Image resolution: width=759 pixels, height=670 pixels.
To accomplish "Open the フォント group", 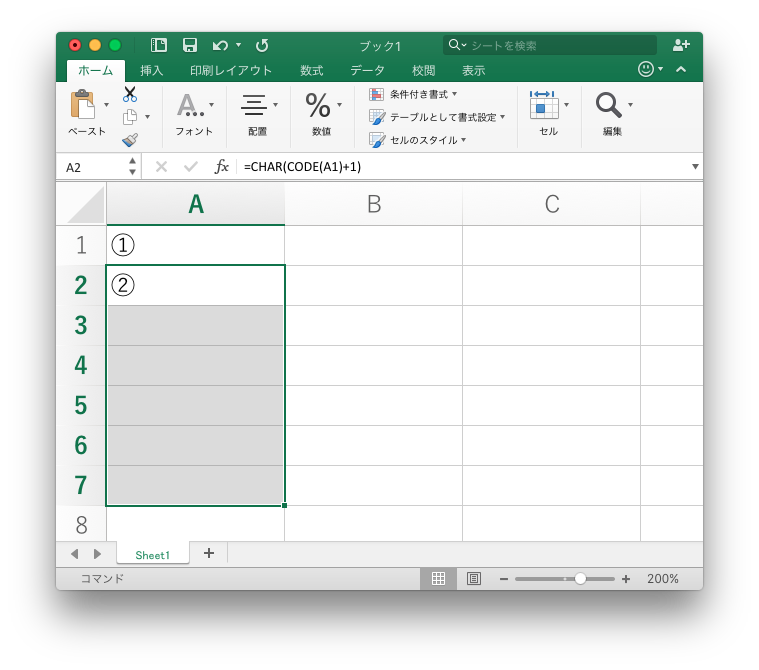I will pos(194,114).
